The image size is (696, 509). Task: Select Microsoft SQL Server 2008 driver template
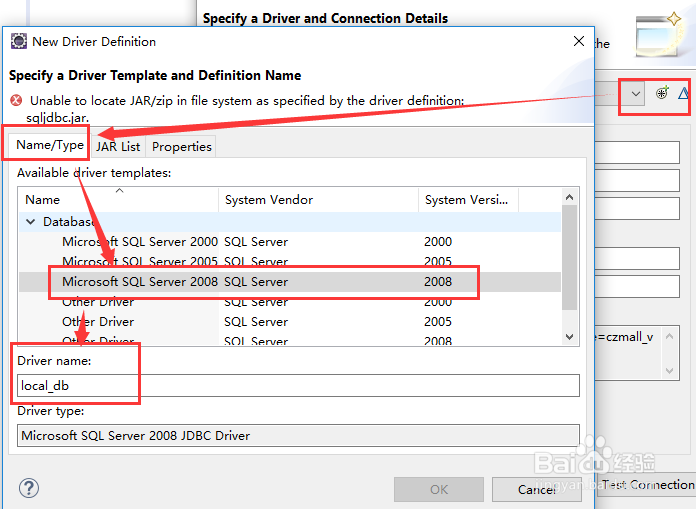pyautogui.click(x=139, y=281)
